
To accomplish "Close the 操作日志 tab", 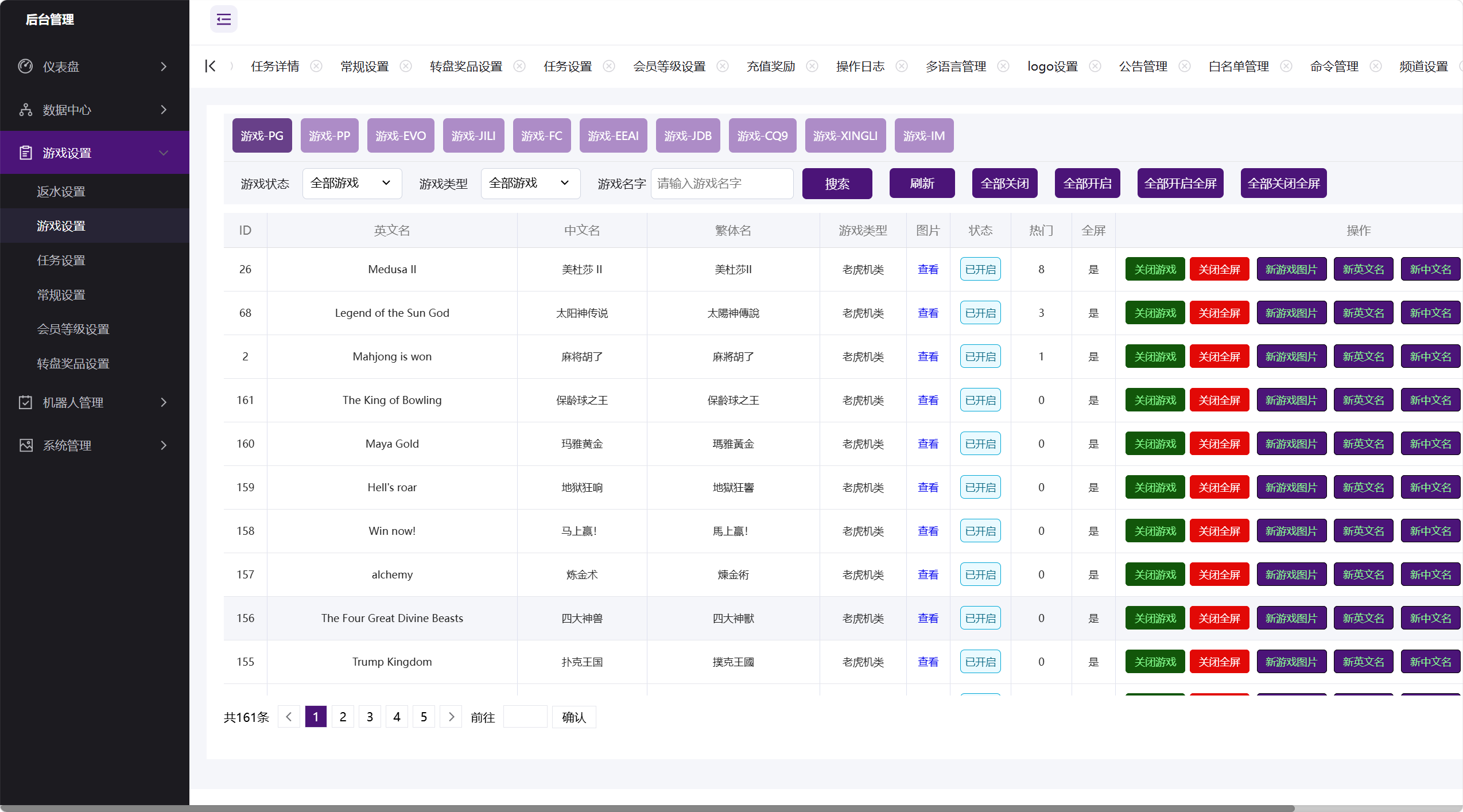I will click(x=902, y=66).
